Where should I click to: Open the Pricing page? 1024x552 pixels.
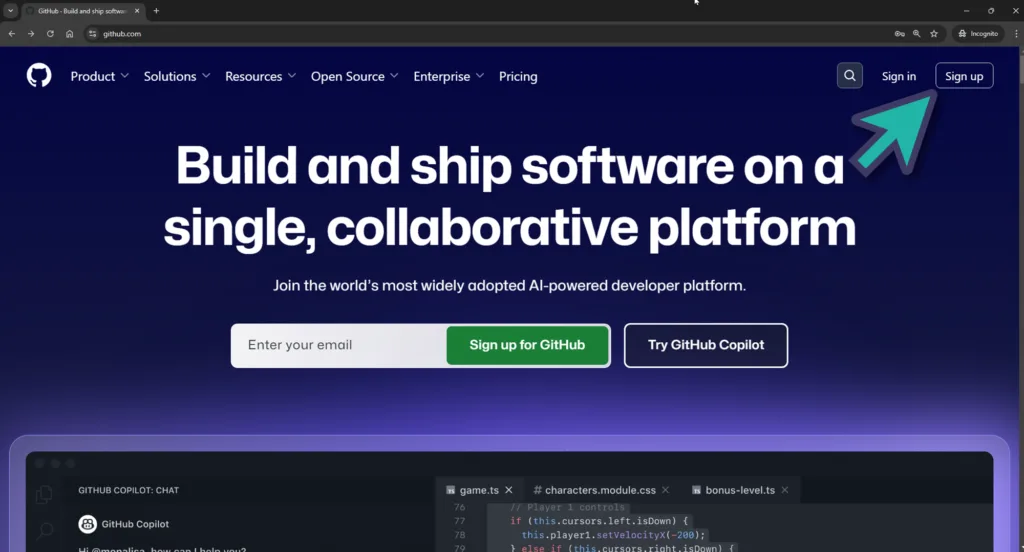pos(518,76)
